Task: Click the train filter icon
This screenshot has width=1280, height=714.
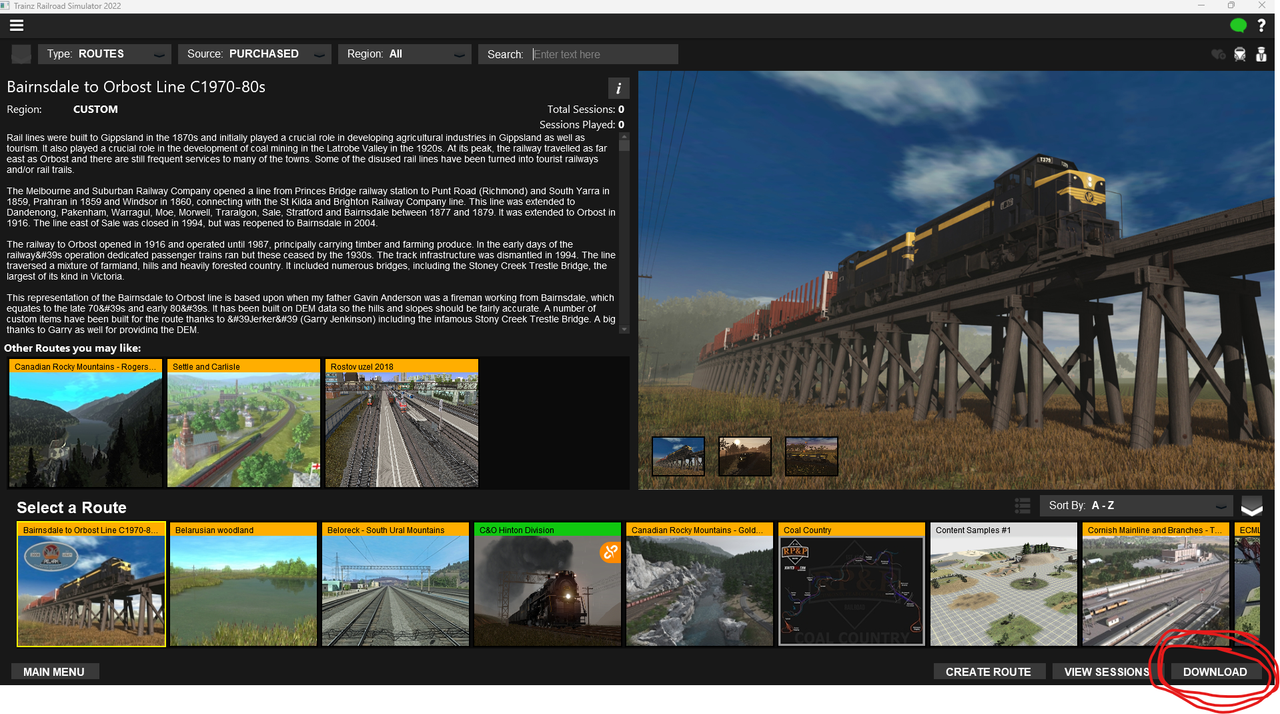Action: [x=1240, y=54]
